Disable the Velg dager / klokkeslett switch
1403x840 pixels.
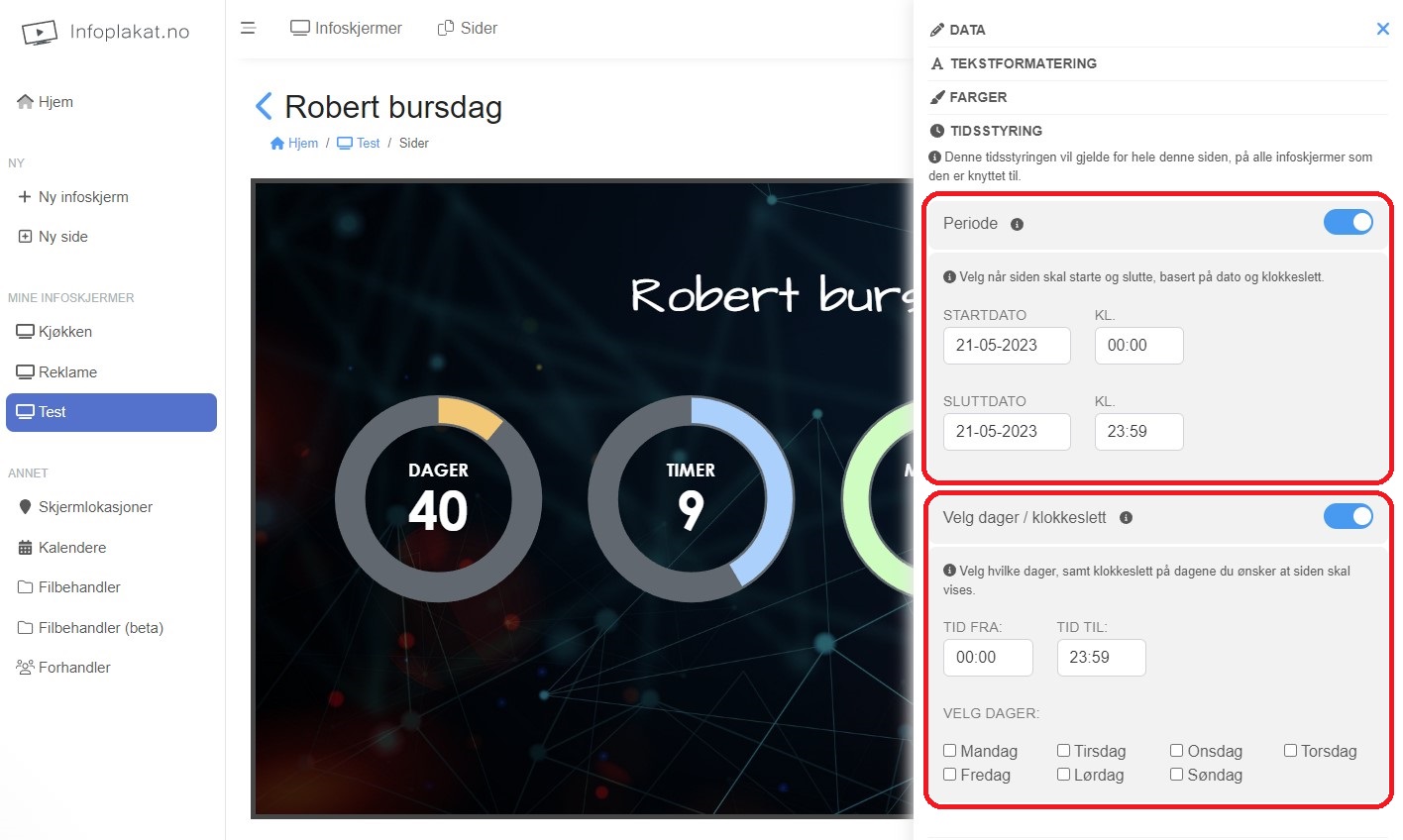pyautogui.click(x=1349, y=516)
